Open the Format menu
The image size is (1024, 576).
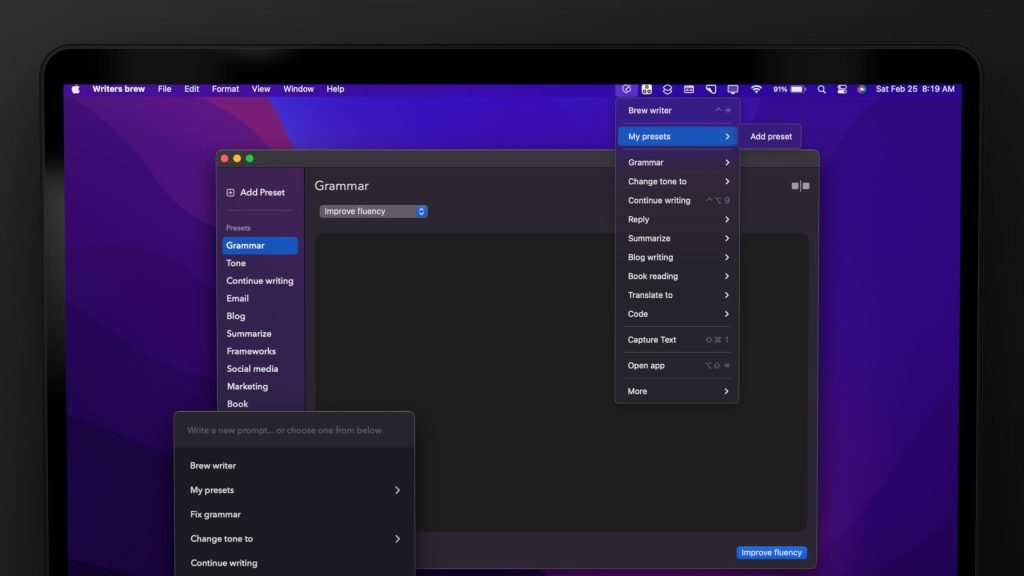click(x=225, y=89)
